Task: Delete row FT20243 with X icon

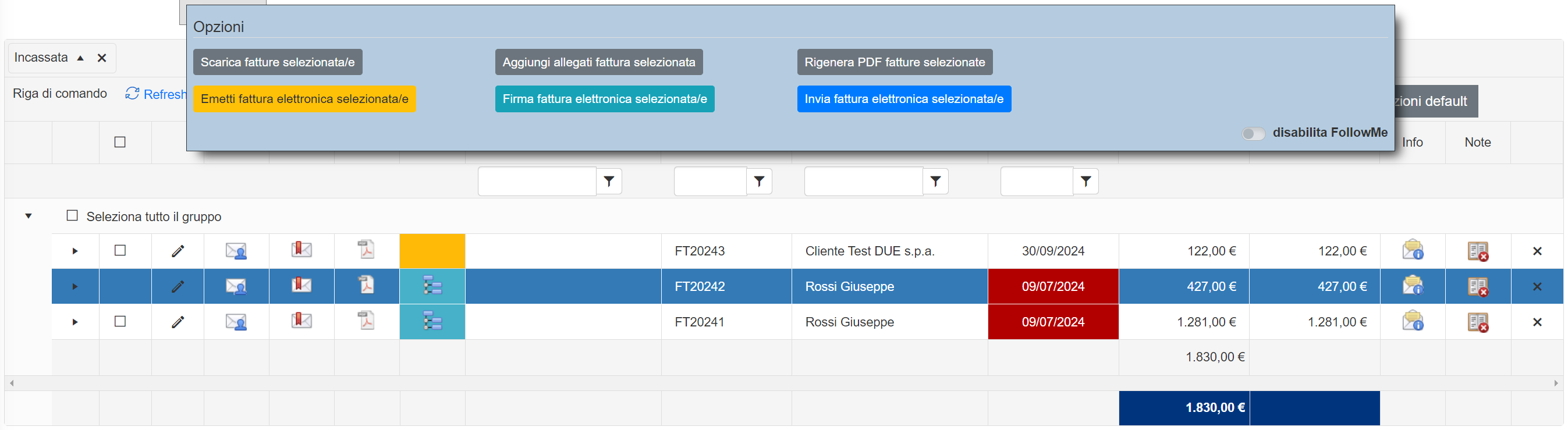Action: [x=1537, y=251]
